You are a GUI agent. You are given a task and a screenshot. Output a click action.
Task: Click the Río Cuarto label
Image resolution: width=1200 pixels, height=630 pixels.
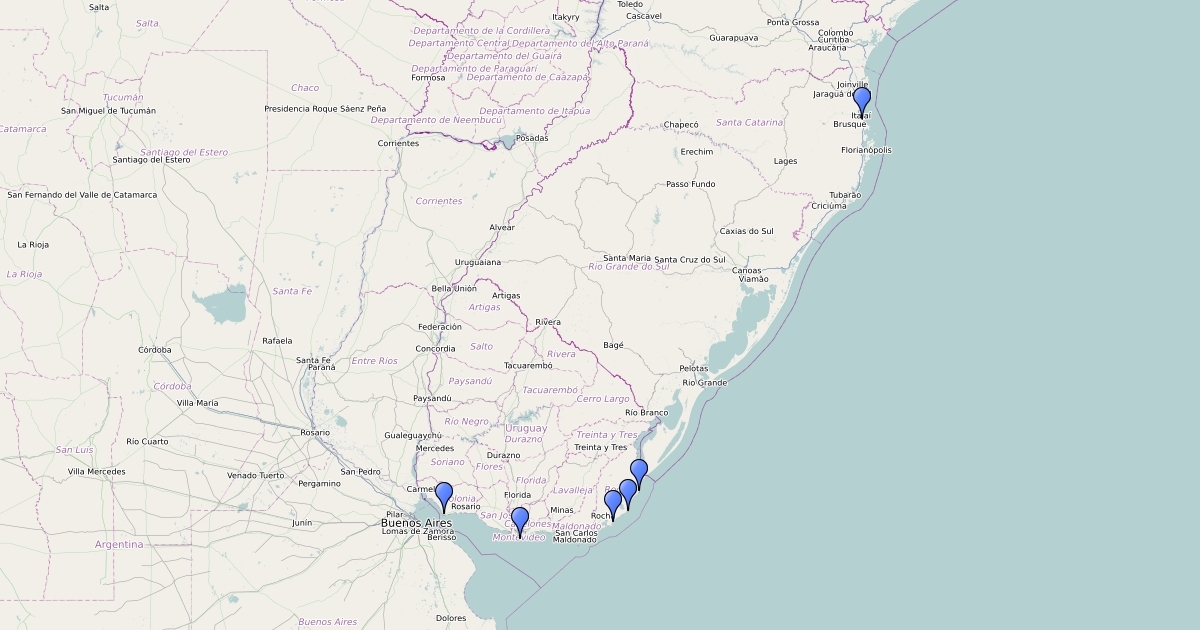(x=147, y=441)
